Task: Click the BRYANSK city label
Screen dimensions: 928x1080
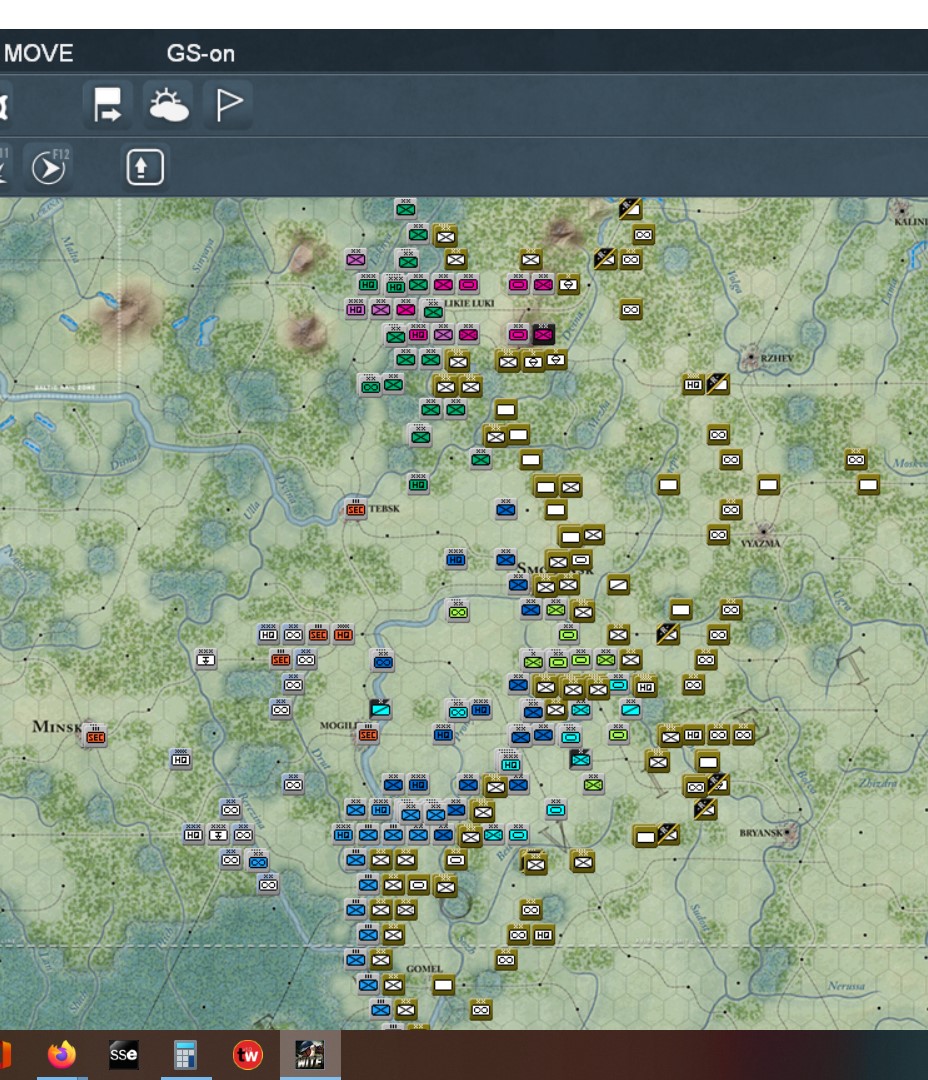Action: click(761, 833)
